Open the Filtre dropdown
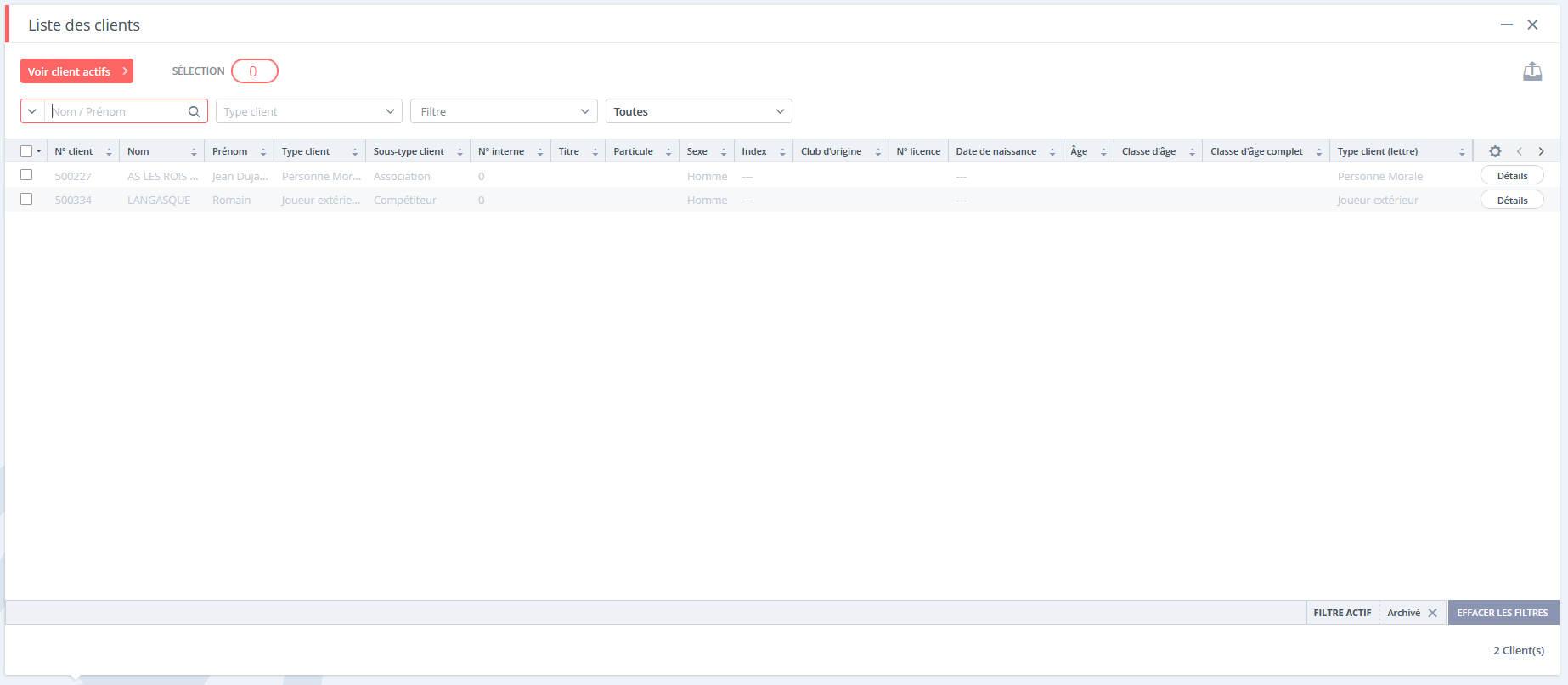 [504, 111]
